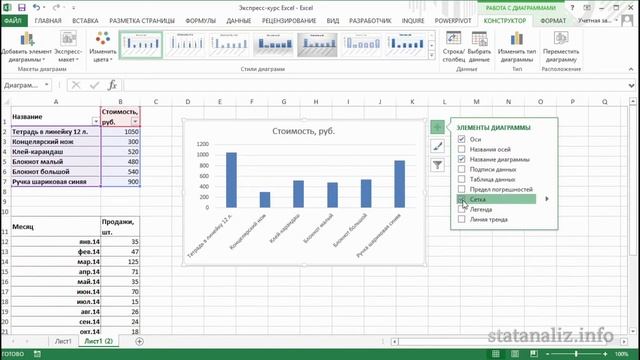This screenshot has height=360, width=640.
Task: Open the ФАЙЛ tab
Action: [13, 20]
